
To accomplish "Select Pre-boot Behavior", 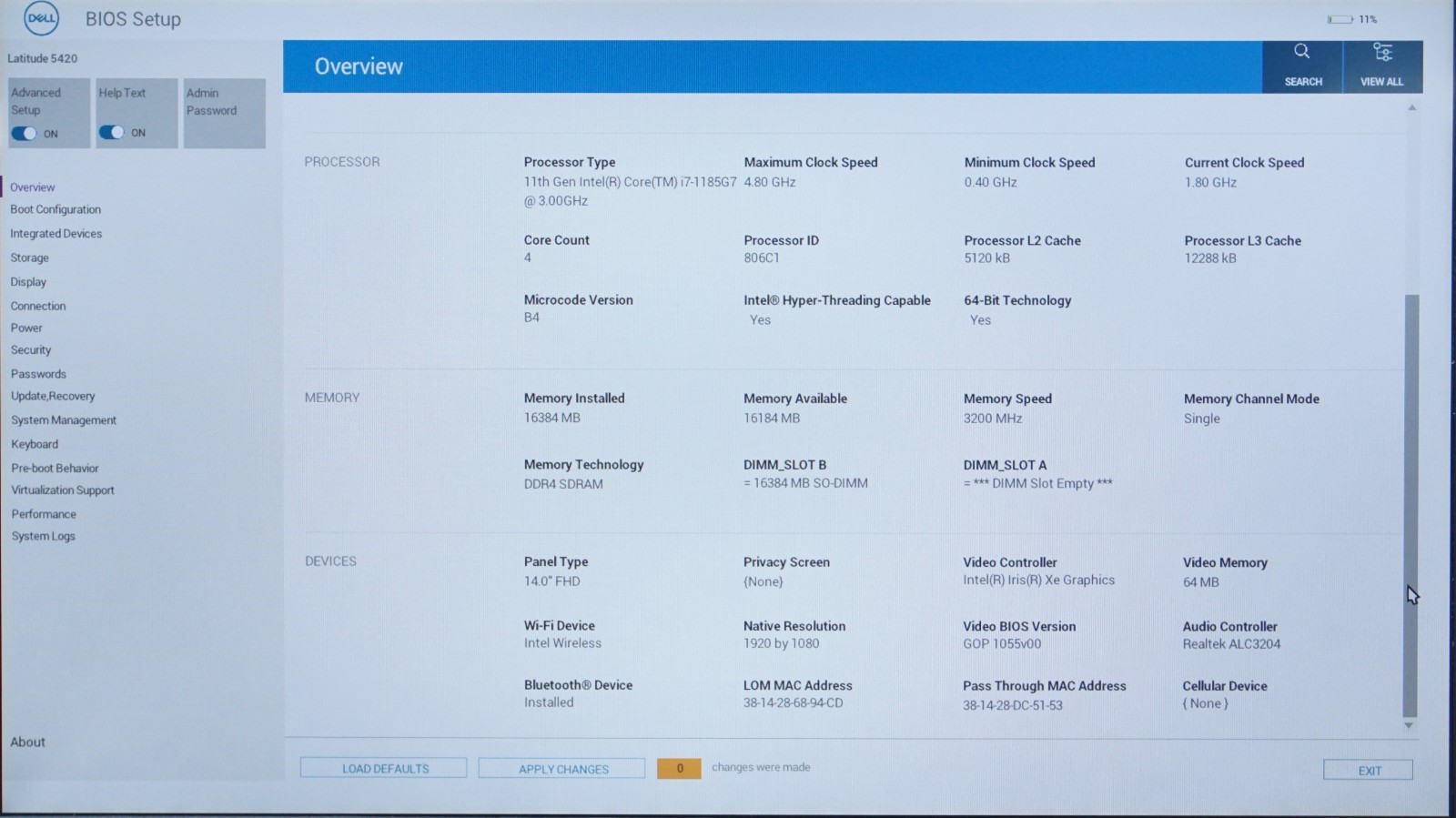I will 55,469.
